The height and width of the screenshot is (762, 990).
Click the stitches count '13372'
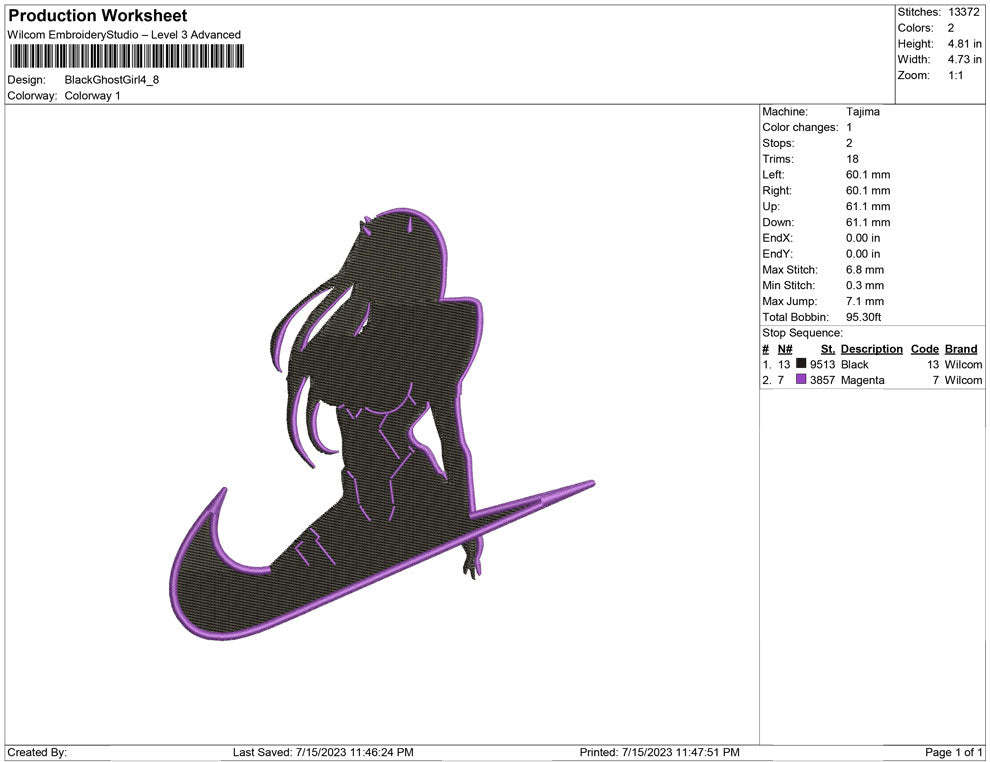pyautogui.click(x=963, y=12)
